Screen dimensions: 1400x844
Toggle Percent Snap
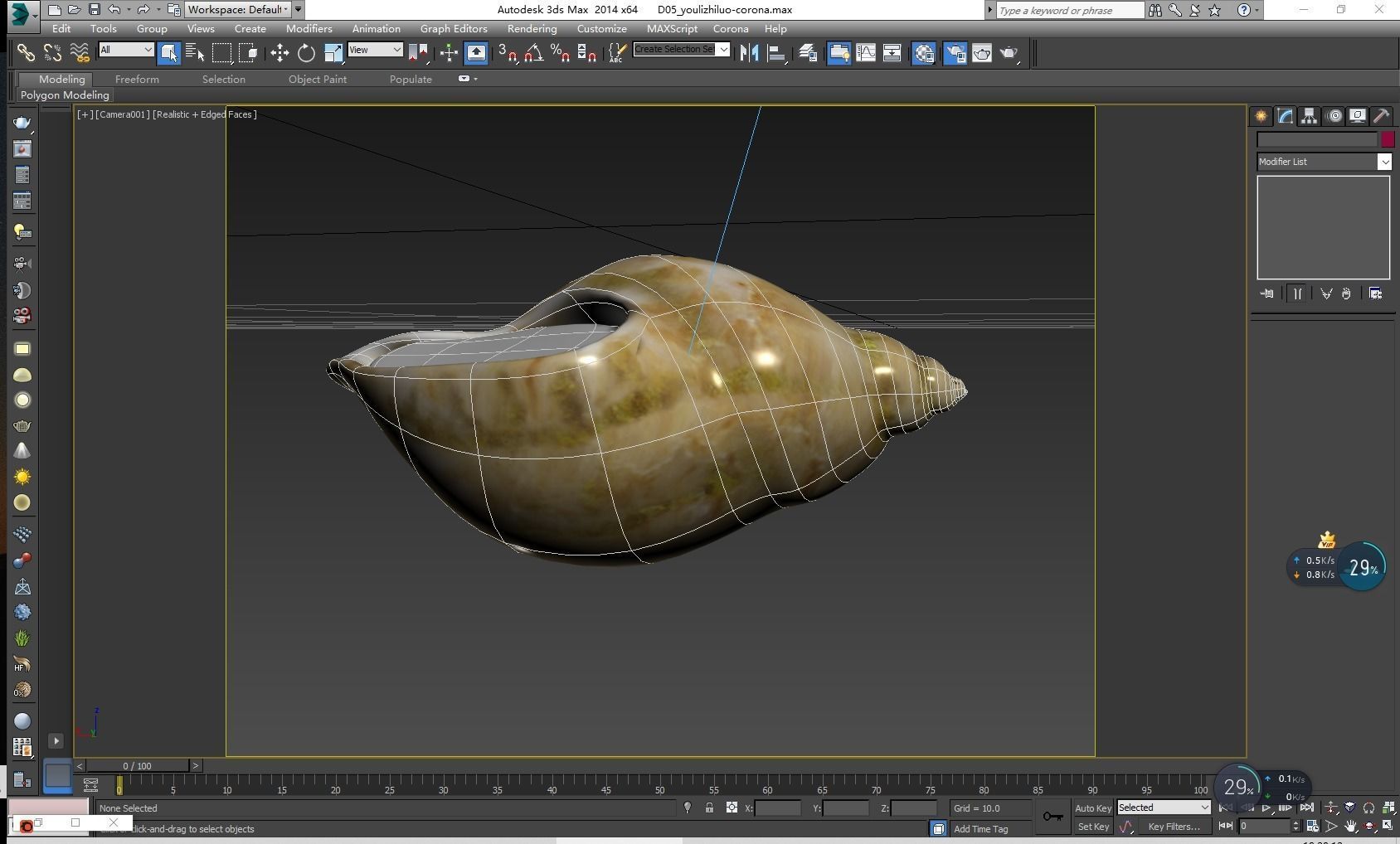pos(561,53)
